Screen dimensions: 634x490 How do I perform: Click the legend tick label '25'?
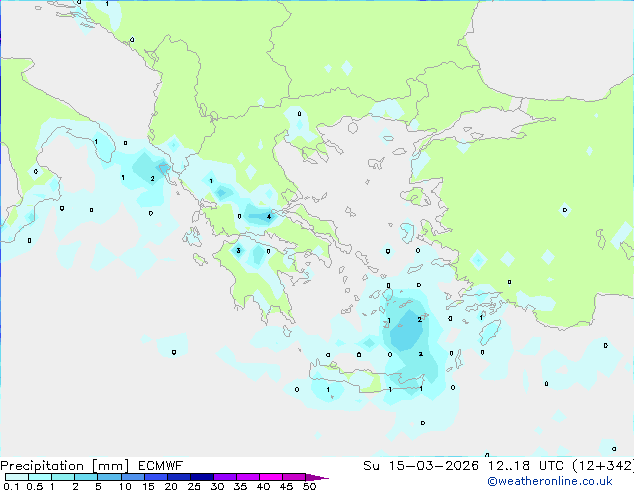pyautogui.click(x=194, y=486)
